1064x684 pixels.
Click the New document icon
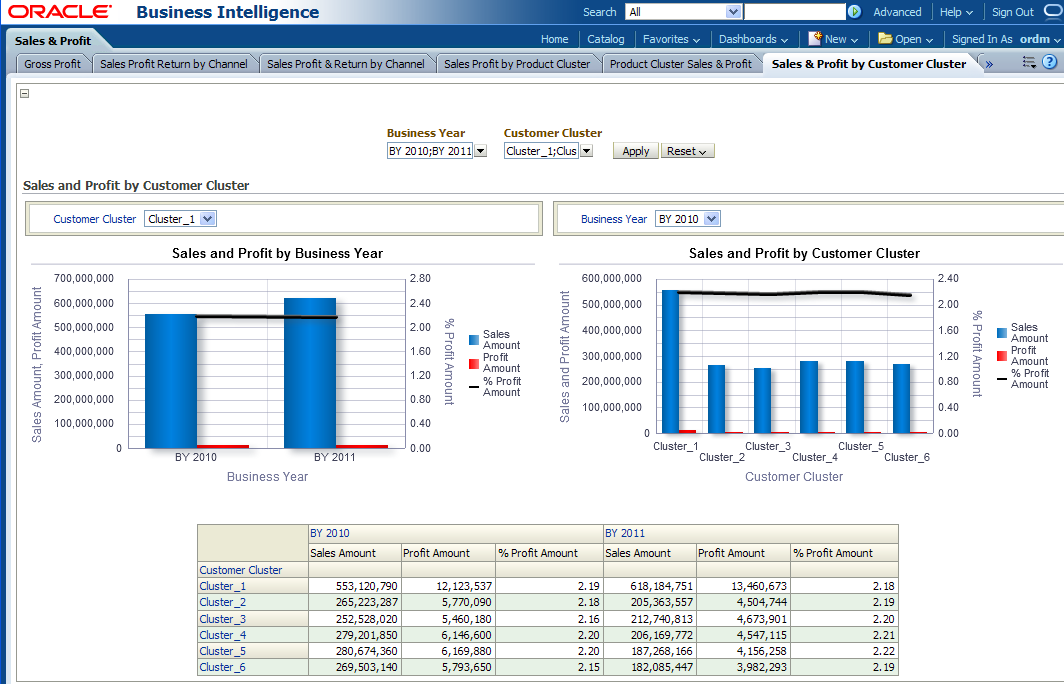point(815,38)
